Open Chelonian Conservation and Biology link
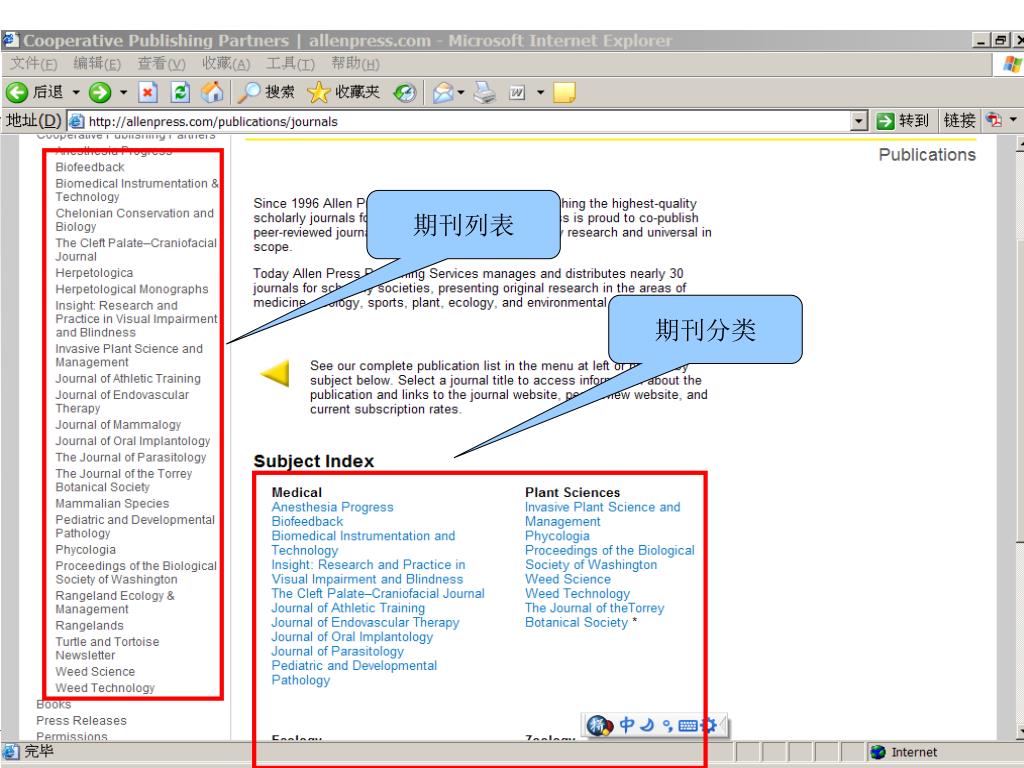Screen dimensions: 1024x768 click(135, 220)
